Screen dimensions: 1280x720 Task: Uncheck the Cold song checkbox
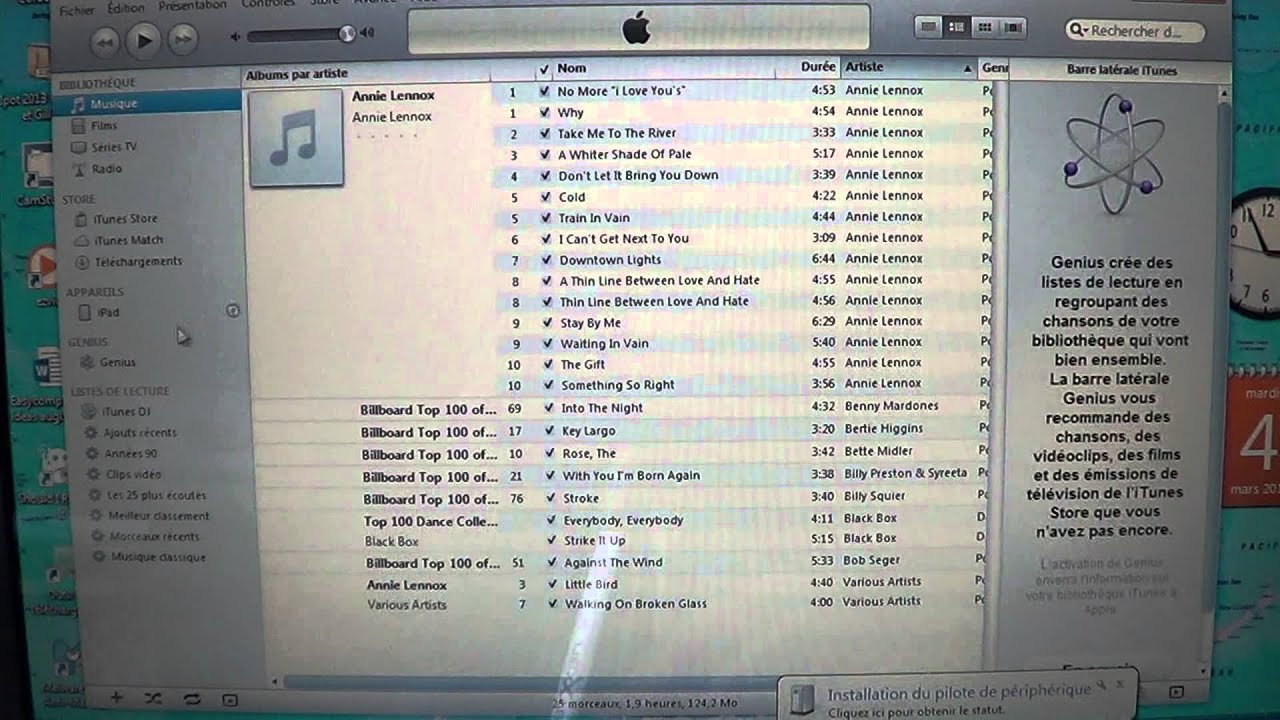pos(545,196)
